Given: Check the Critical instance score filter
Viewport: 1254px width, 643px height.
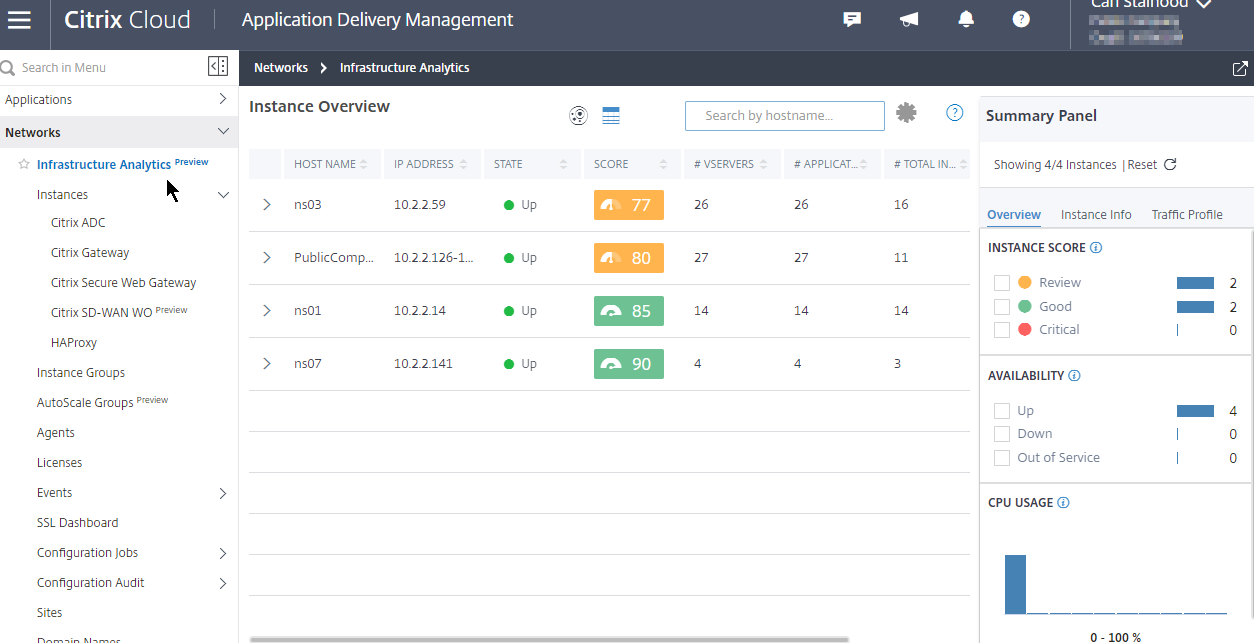Looking at the screenshot, I should (x=1002, y=330).
